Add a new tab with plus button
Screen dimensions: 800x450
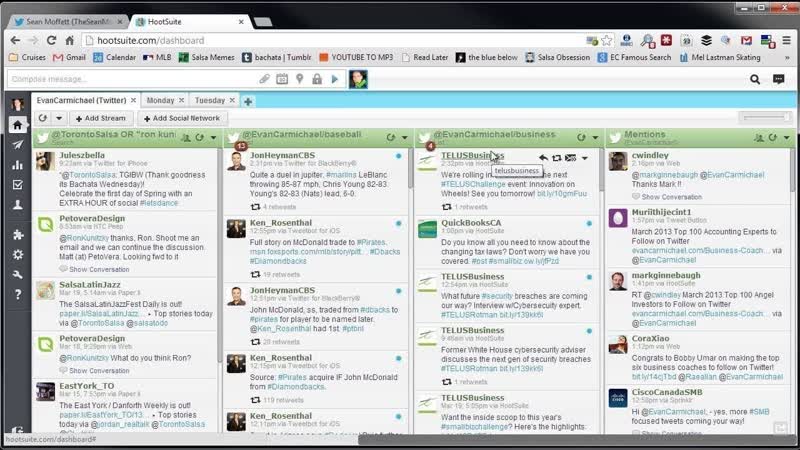pyautogui.click(x=248, y=102)
